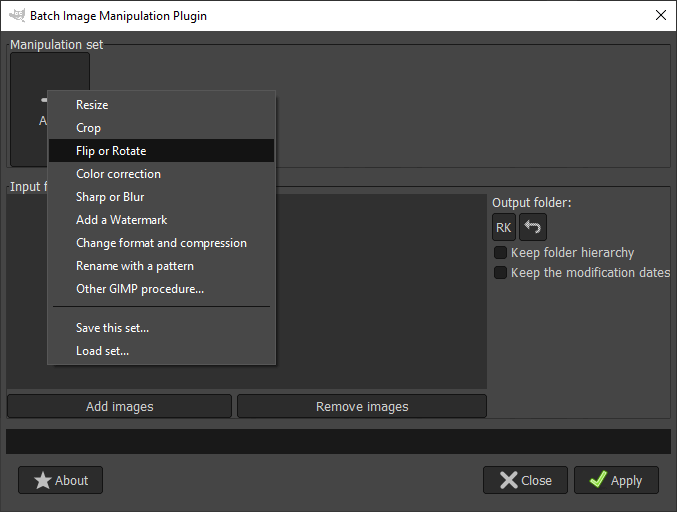This screenshot has width=677, height=512.
Task: Click the Apply button
Action: click(x=616, y=480)
